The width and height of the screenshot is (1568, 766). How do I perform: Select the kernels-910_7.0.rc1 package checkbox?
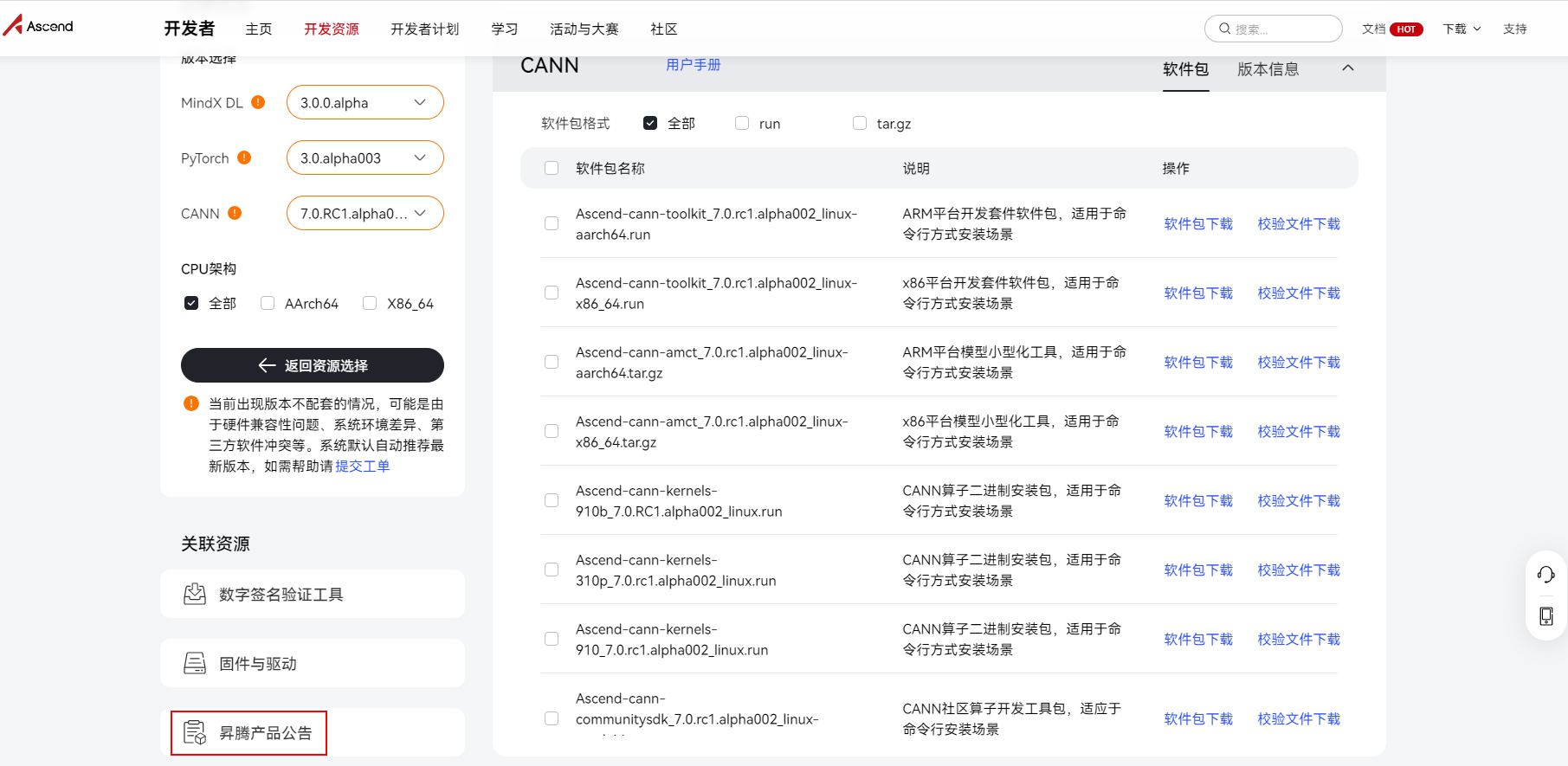tap(552, 639)
